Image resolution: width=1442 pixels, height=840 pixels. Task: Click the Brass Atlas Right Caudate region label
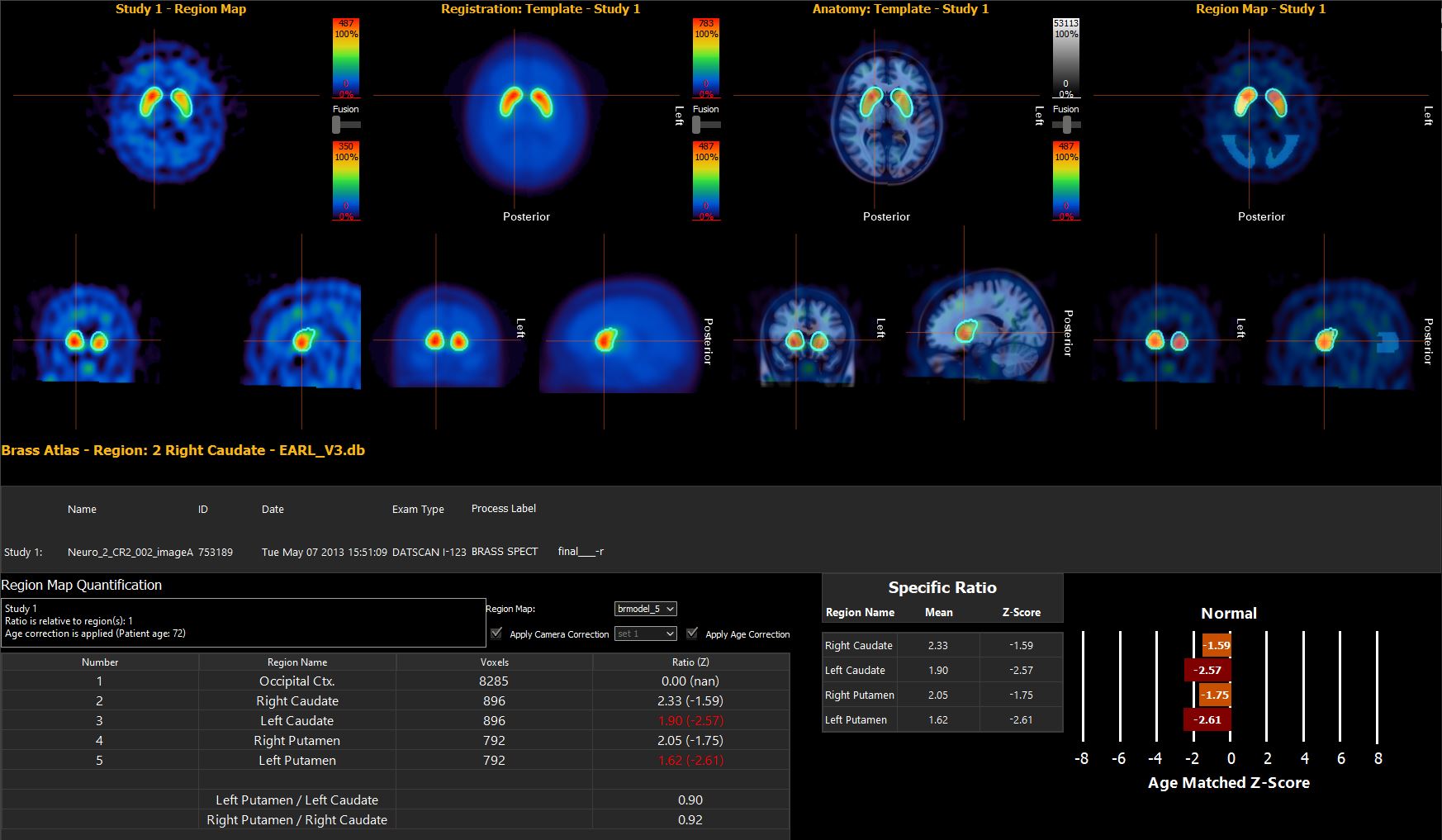click(x=183, y=450)
